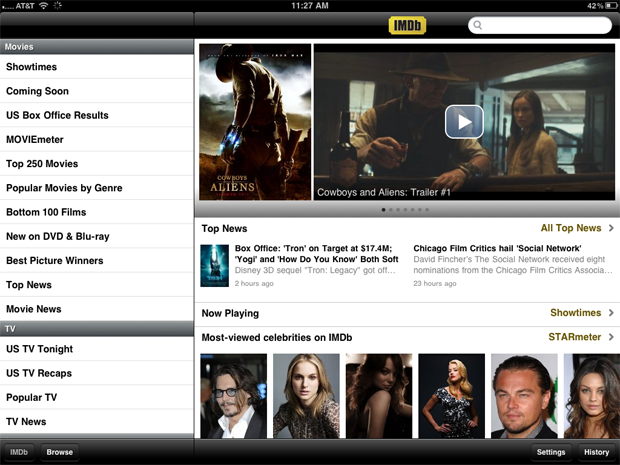
Task: Open STARmeter link
Action: [x=575, y=337]
